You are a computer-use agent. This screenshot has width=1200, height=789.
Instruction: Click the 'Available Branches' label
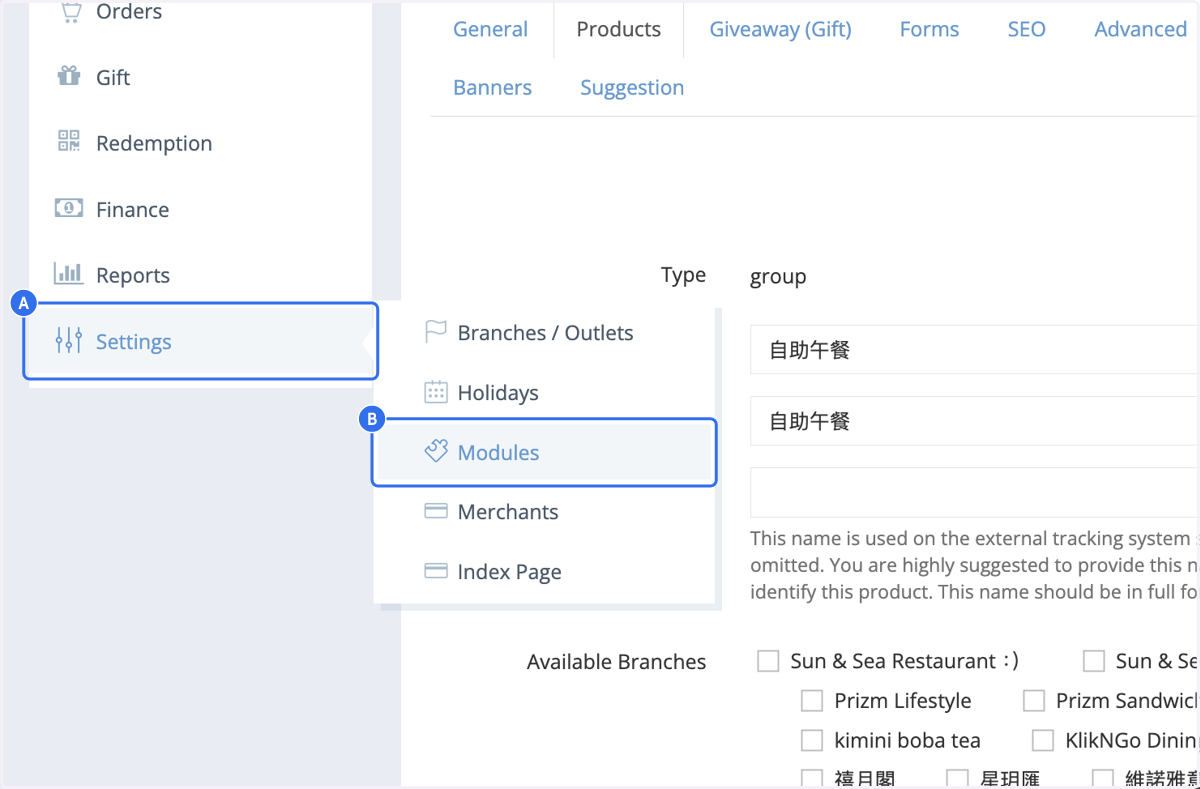tap(616, 662)
